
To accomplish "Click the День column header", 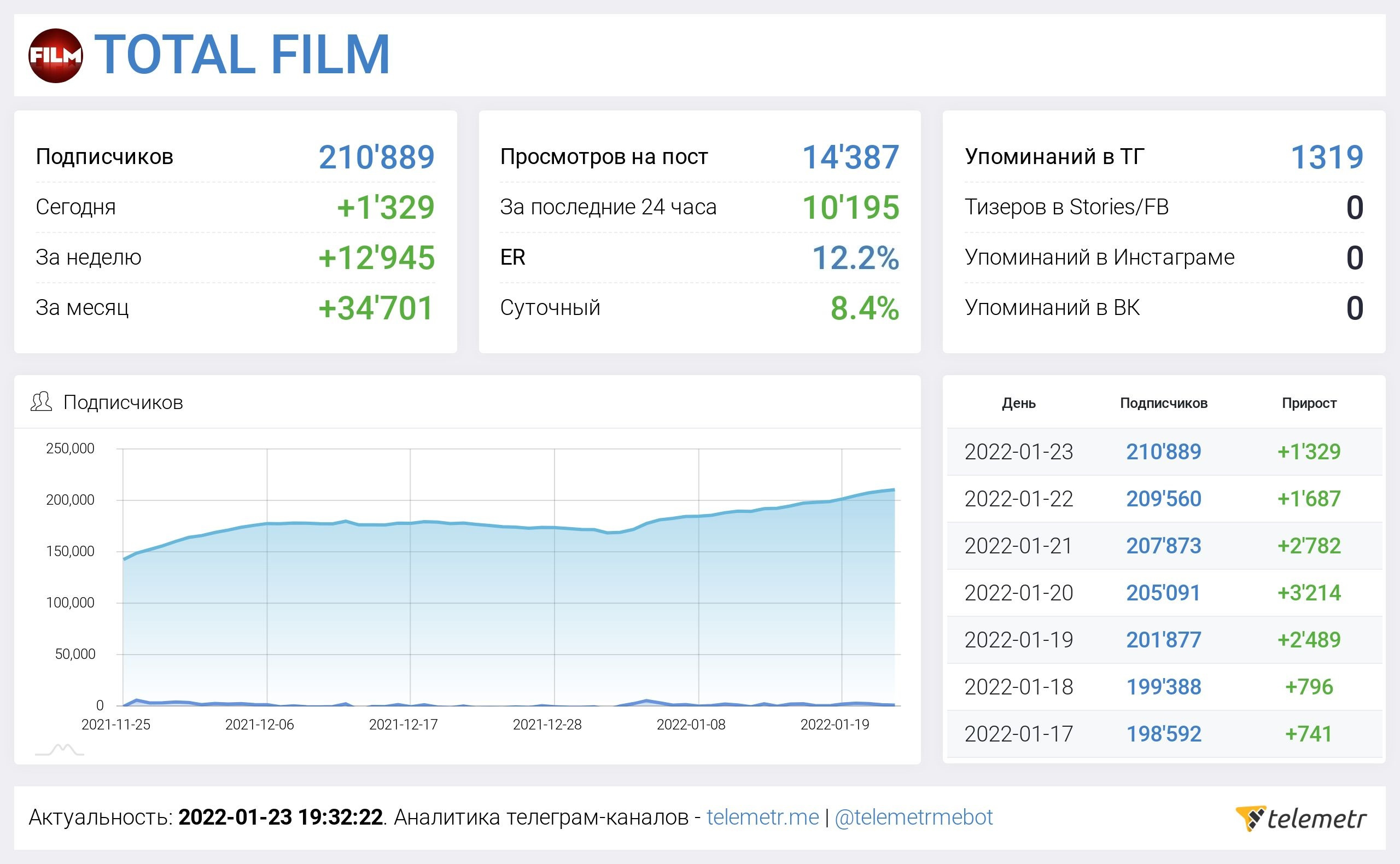I will (1018, 404).
